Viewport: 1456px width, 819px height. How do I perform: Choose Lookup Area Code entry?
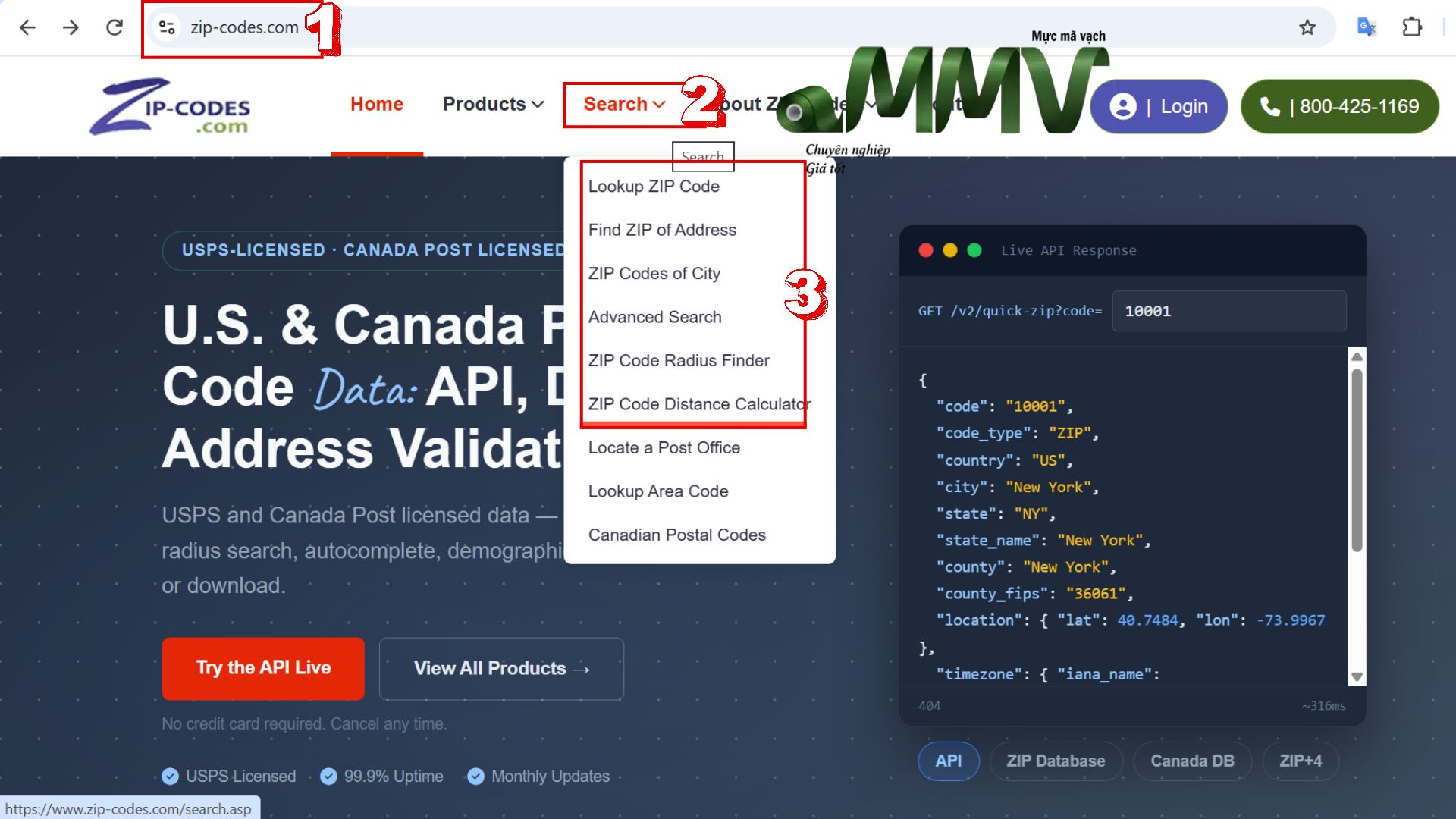click(x=658, y=491)
